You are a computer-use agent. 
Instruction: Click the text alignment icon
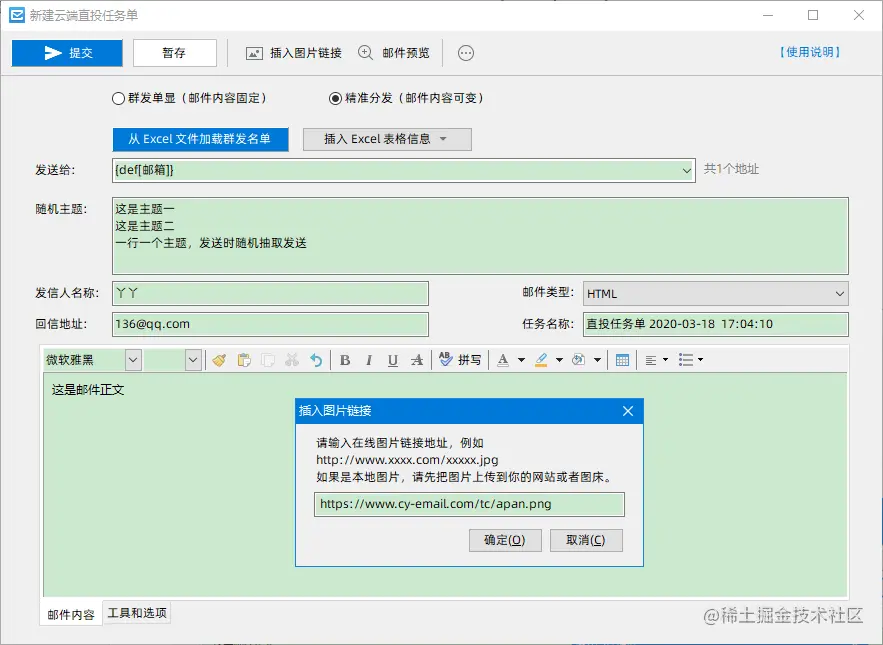point(651,360)
